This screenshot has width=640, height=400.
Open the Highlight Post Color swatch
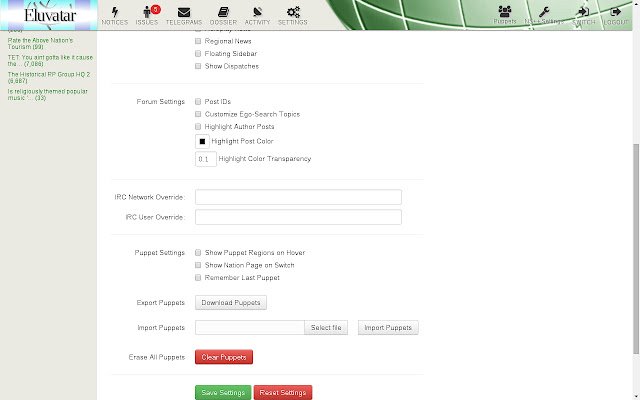click(202, 141)
